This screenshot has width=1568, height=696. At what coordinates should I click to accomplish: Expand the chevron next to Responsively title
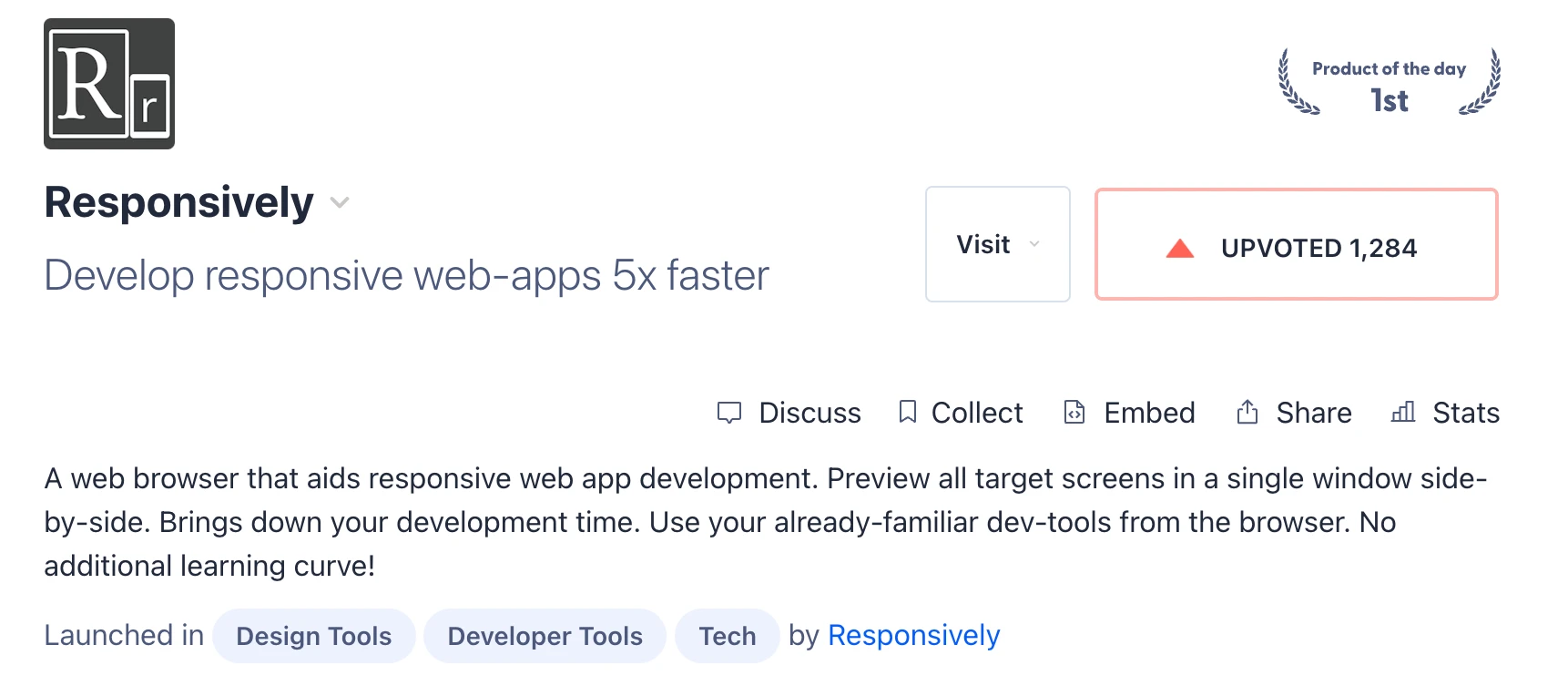pos(340,202)
